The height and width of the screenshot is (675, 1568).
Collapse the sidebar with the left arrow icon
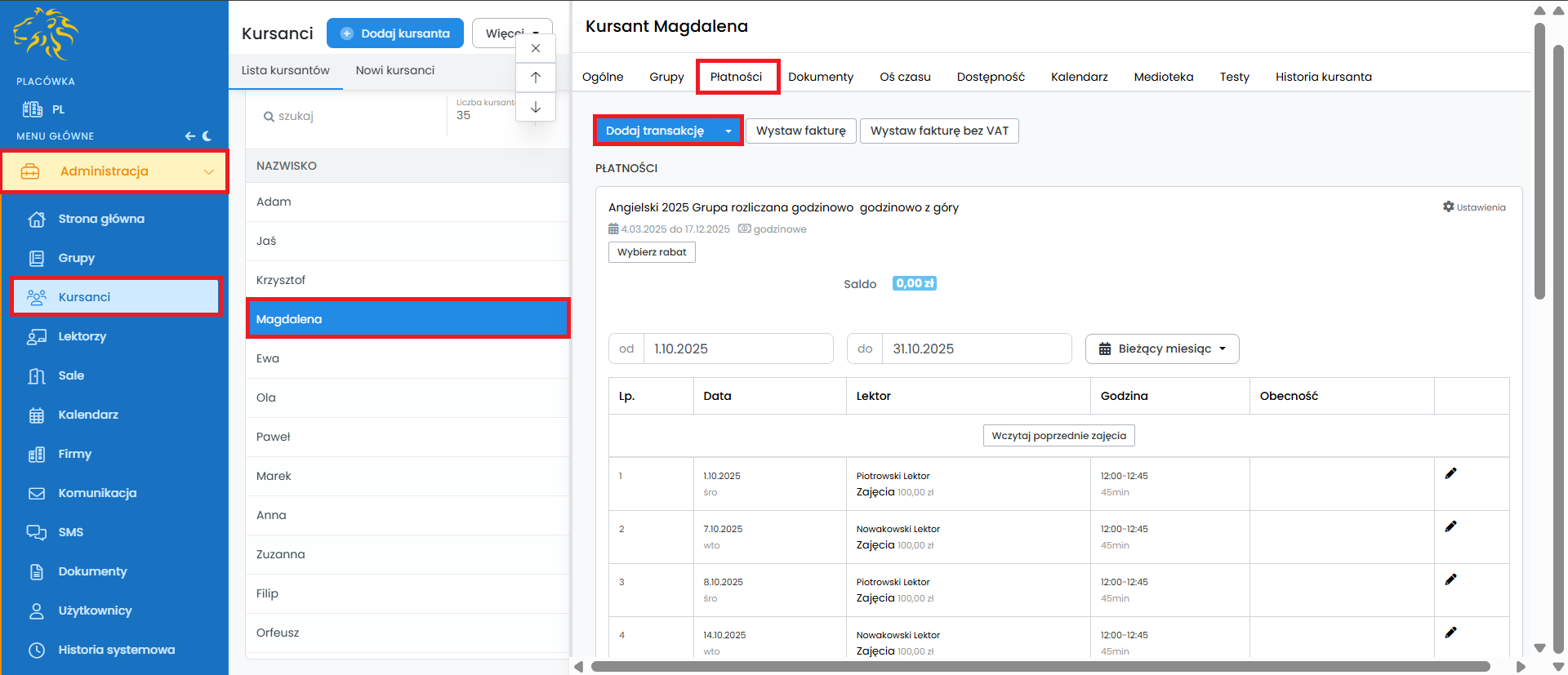click(x=189, y=136)
